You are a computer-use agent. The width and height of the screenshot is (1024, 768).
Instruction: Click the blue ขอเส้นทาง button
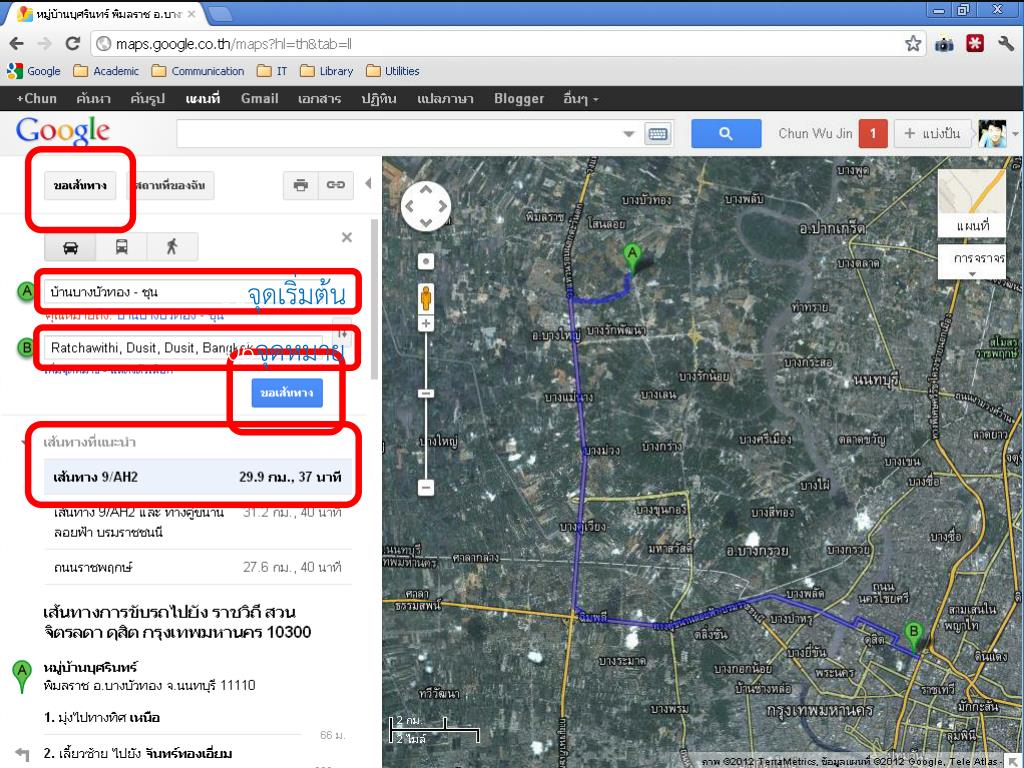(x=287, y=393)
